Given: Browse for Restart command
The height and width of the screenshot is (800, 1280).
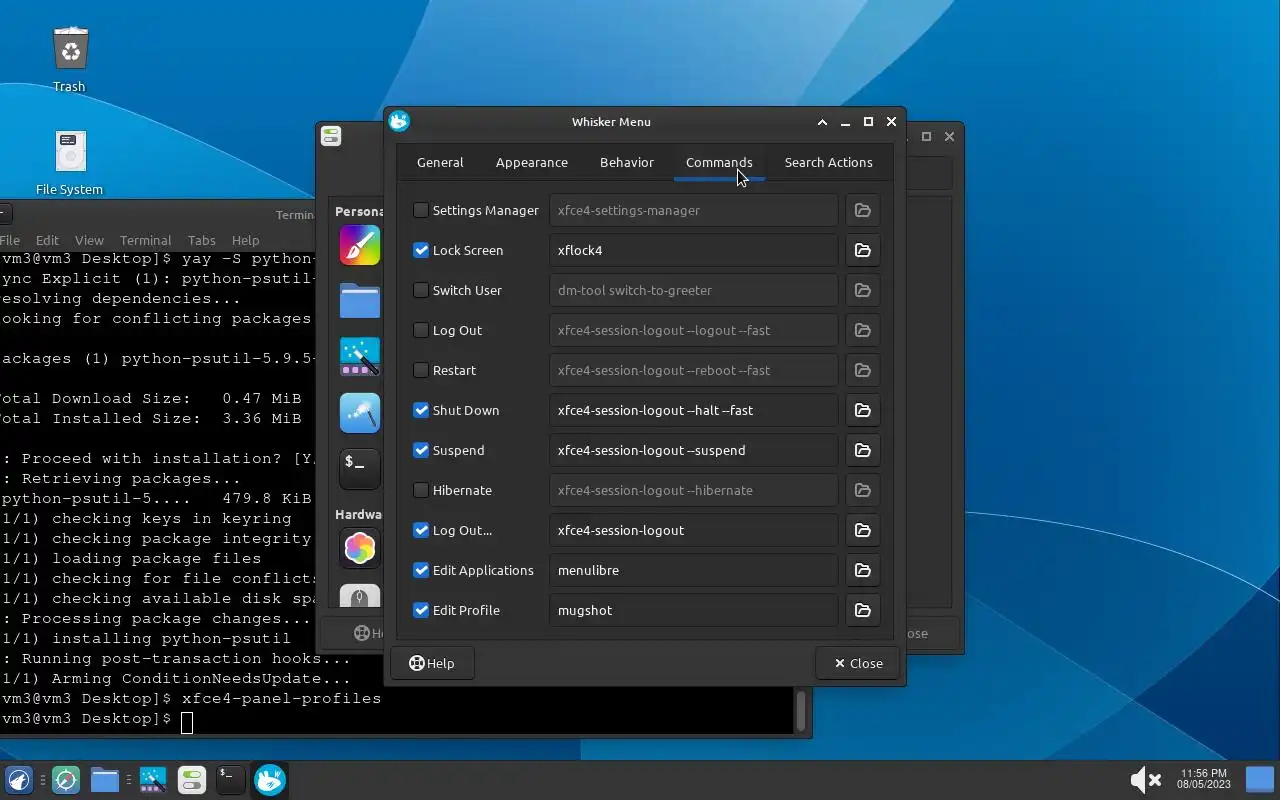Looking at the screenshot, I should [862, 370].
